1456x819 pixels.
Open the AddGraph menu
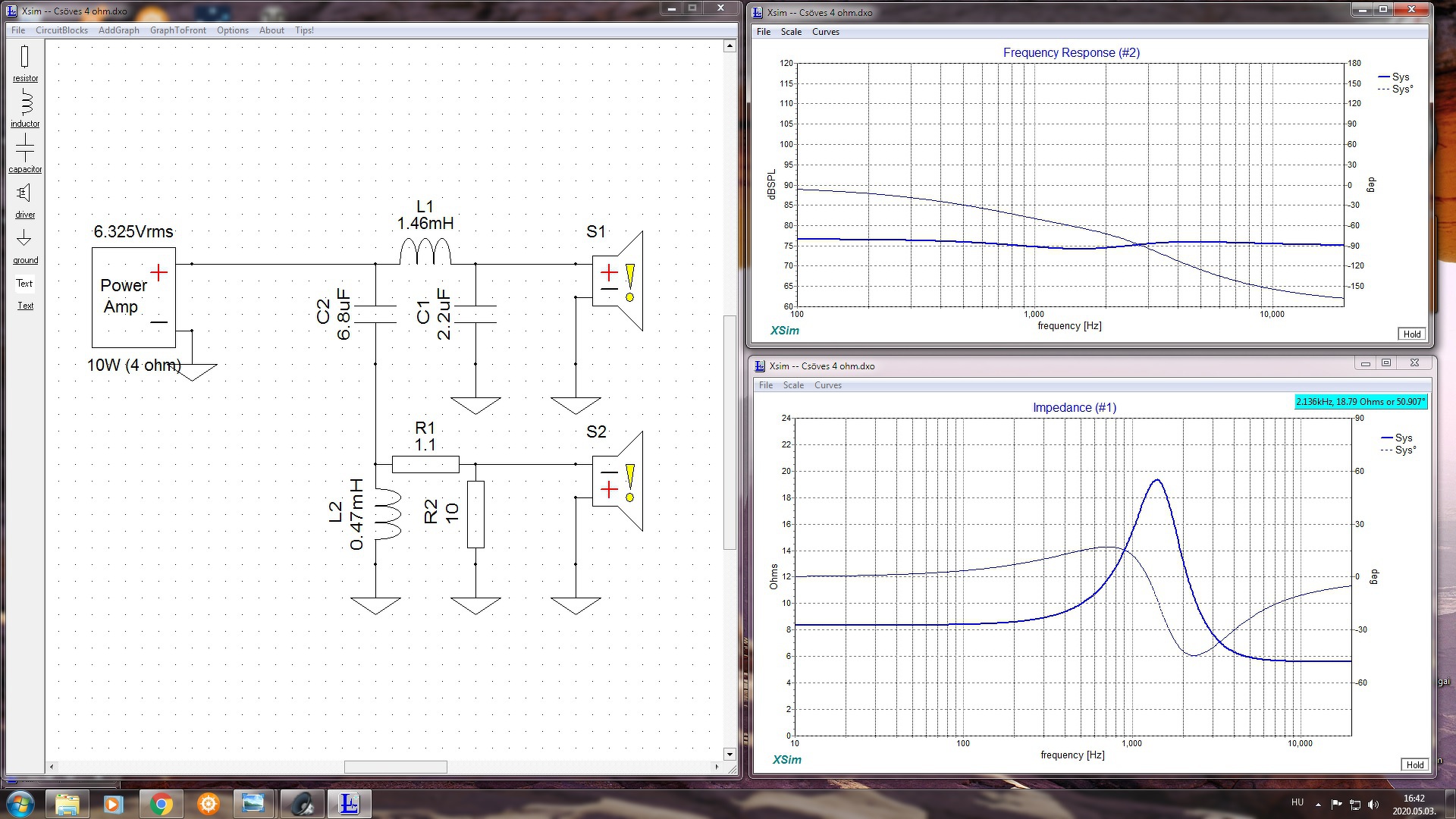pos(118,30)
